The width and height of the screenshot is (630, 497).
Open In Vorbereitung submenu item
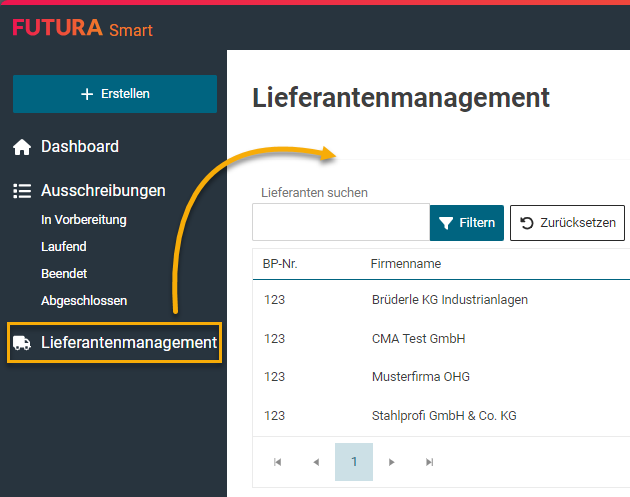84,220
